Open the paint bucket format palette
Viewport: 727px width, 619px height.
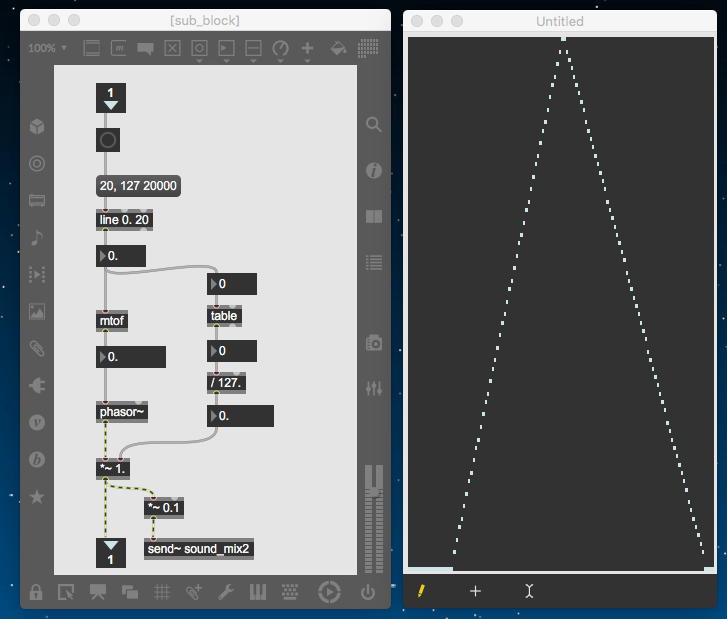(x=338, y=48)
